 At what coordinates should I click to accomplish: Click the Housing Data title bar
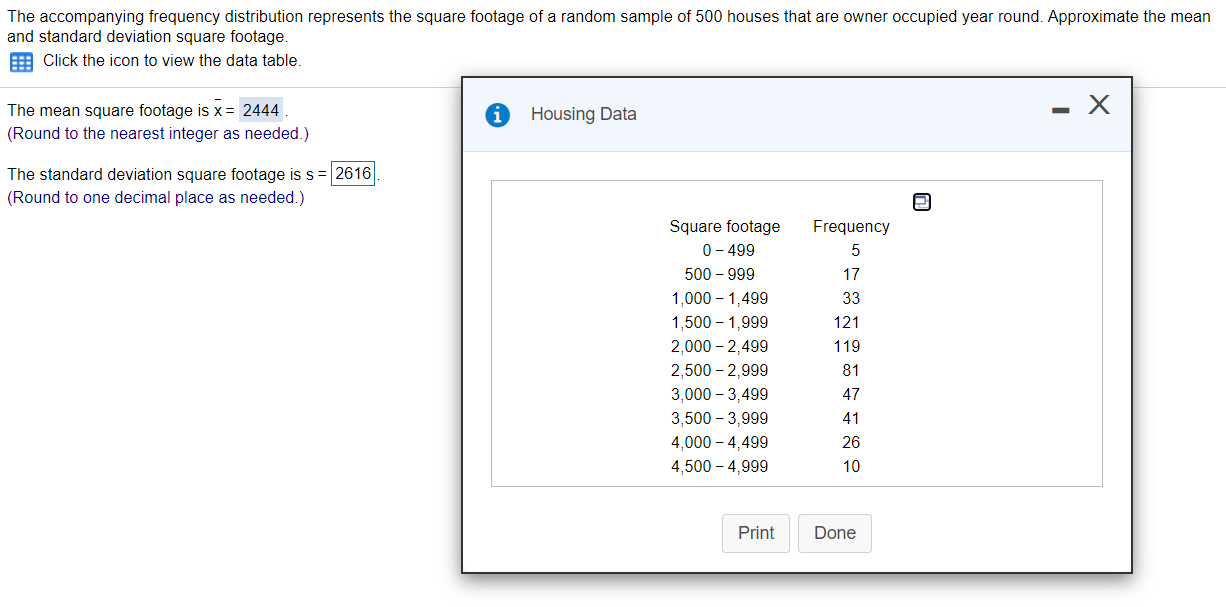coord(583,114)
